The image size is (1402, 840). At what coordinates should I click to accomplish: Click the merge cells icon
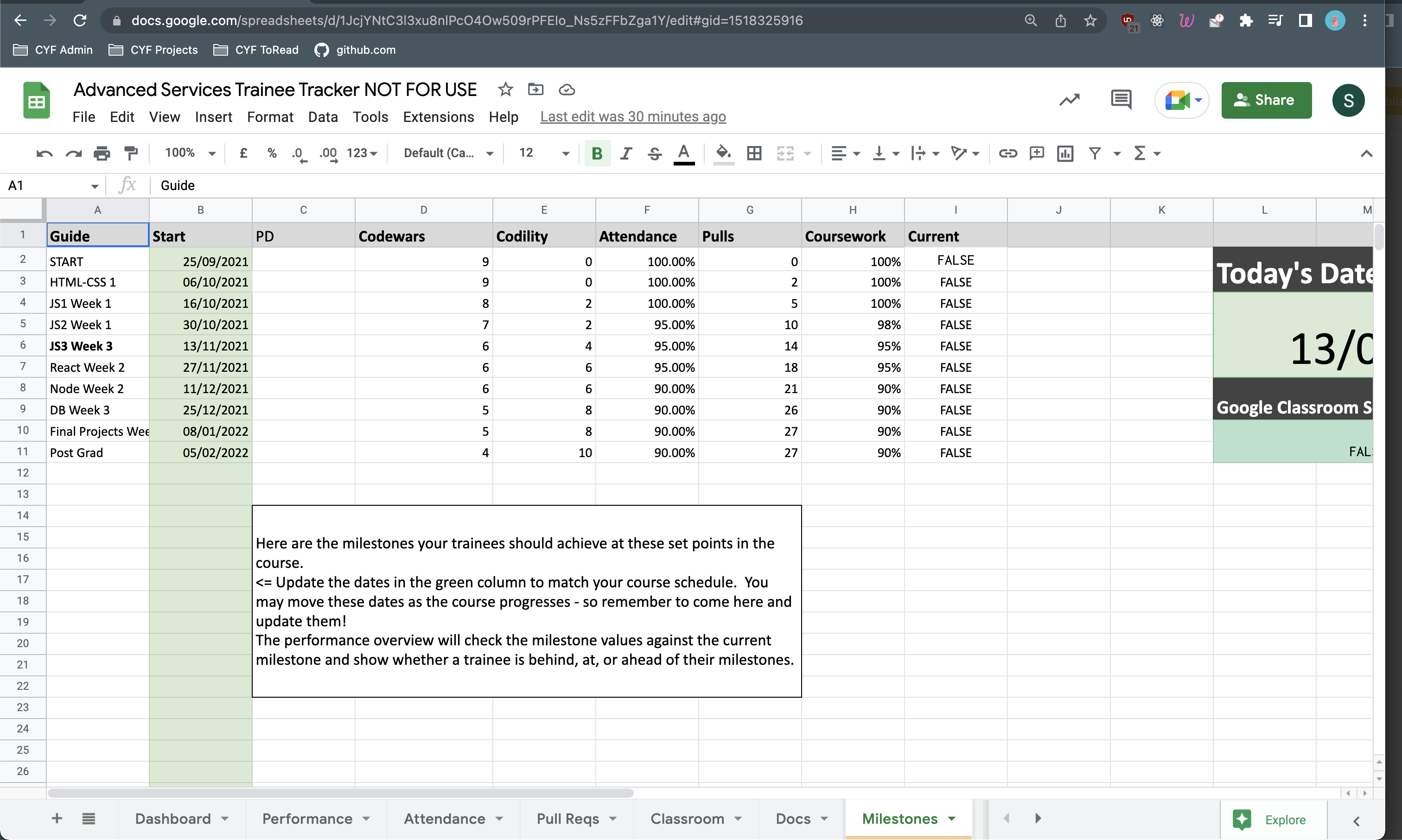coord(786,153)
